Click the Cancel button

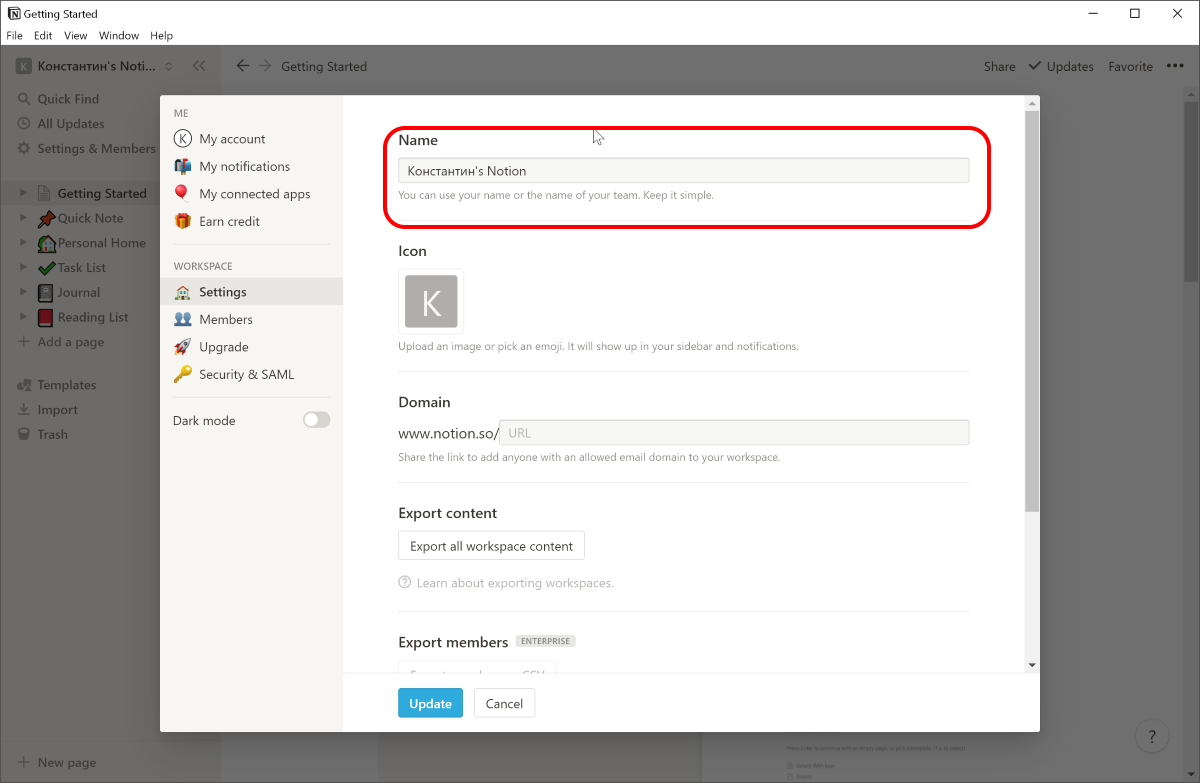click(504, 703)
